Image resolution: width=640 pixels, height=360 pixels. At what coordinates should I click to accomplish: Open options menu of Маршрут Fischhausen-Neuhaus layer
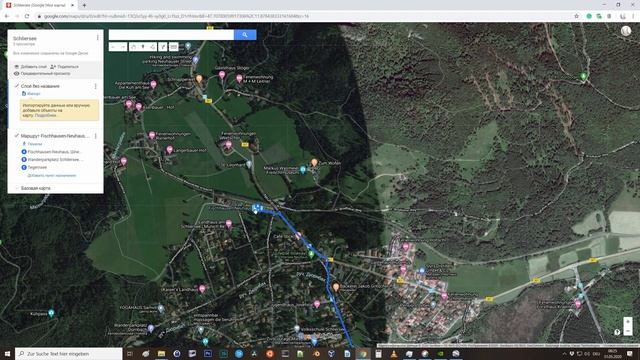[x=96, y=136]
